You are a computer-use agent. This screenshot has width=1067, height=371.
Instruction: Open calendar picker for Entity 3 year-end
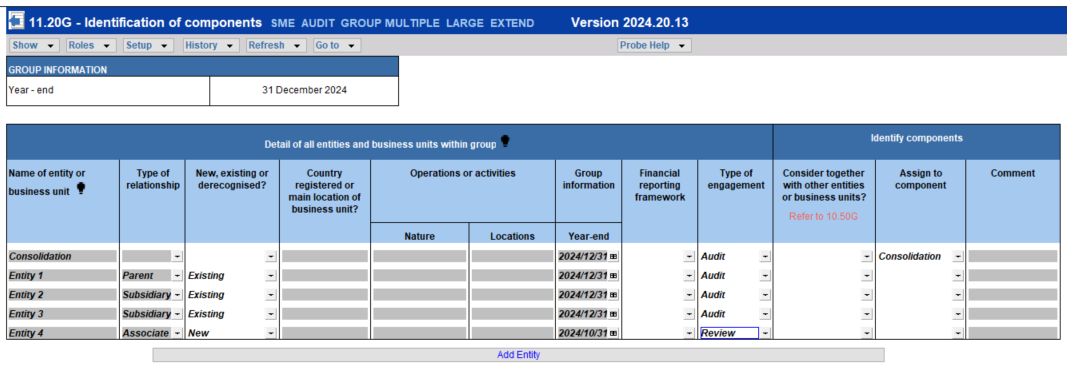coord(614,314)
